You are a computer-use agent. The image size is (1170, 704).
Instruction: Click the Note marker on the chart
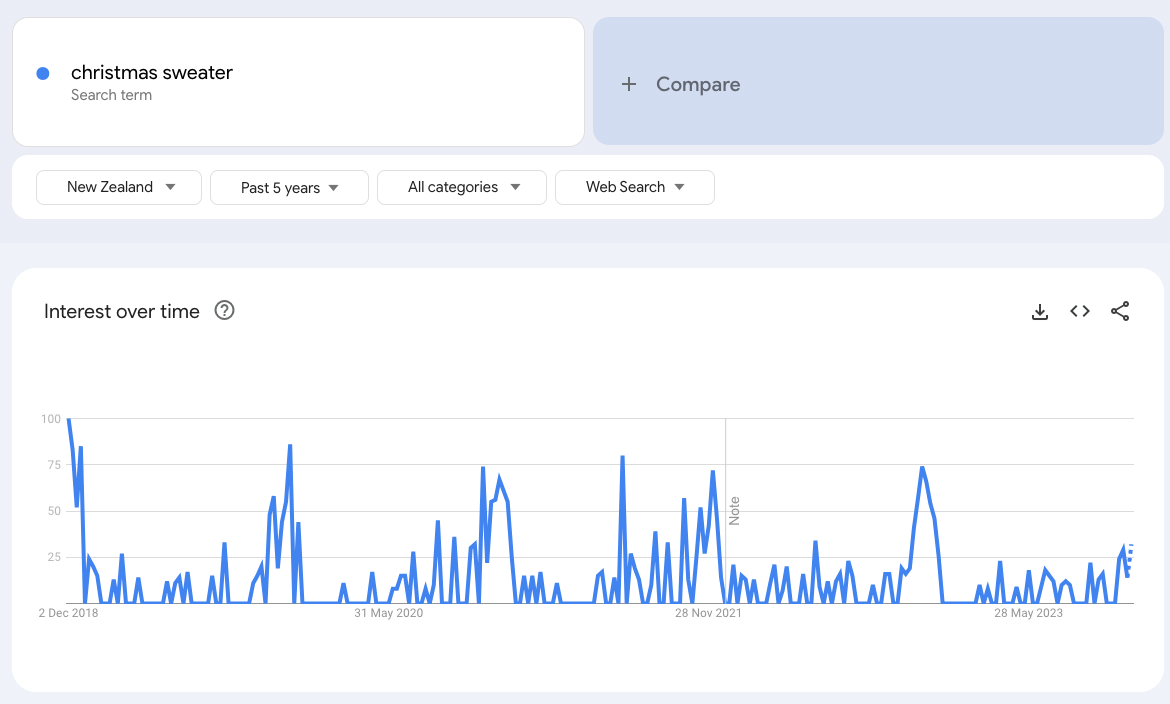pos(735,510)
